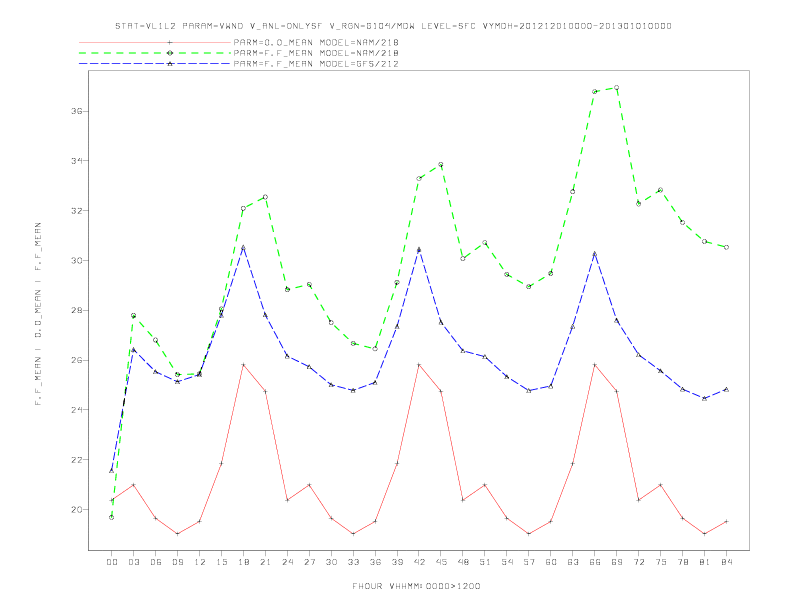792x612 pixels.
Task: Click x-axis forecast hour label 03
Action: tap(133, 562)
